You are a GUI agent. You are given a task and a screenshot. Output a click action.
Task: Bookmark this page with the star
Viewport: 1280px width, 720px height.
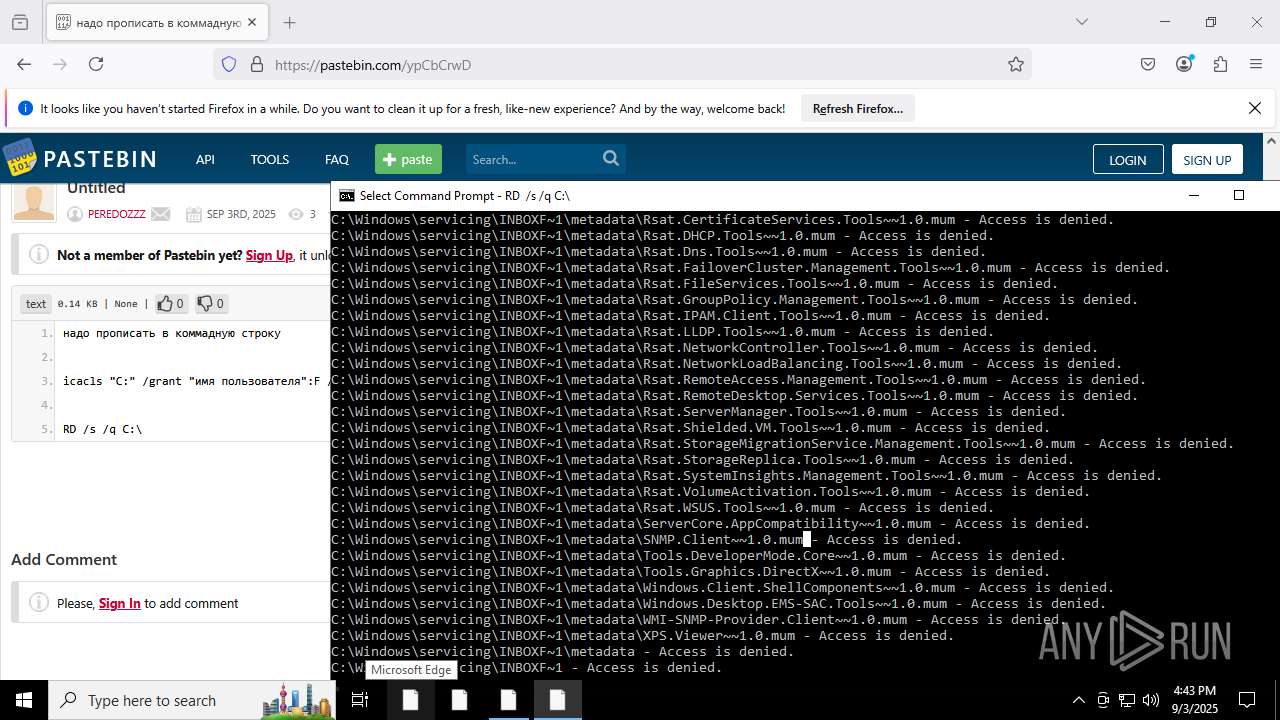tap(1016, 64)
